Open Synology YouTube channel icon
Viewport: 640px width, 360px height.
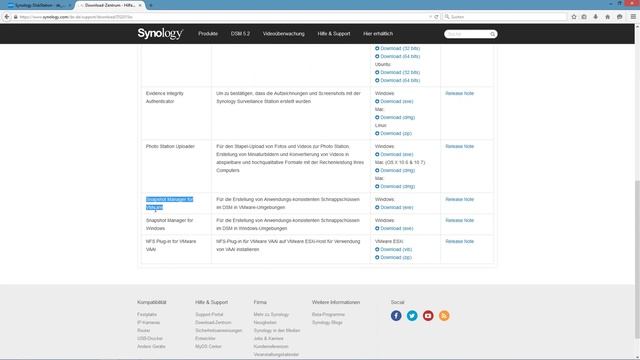(x=428, y=316)
